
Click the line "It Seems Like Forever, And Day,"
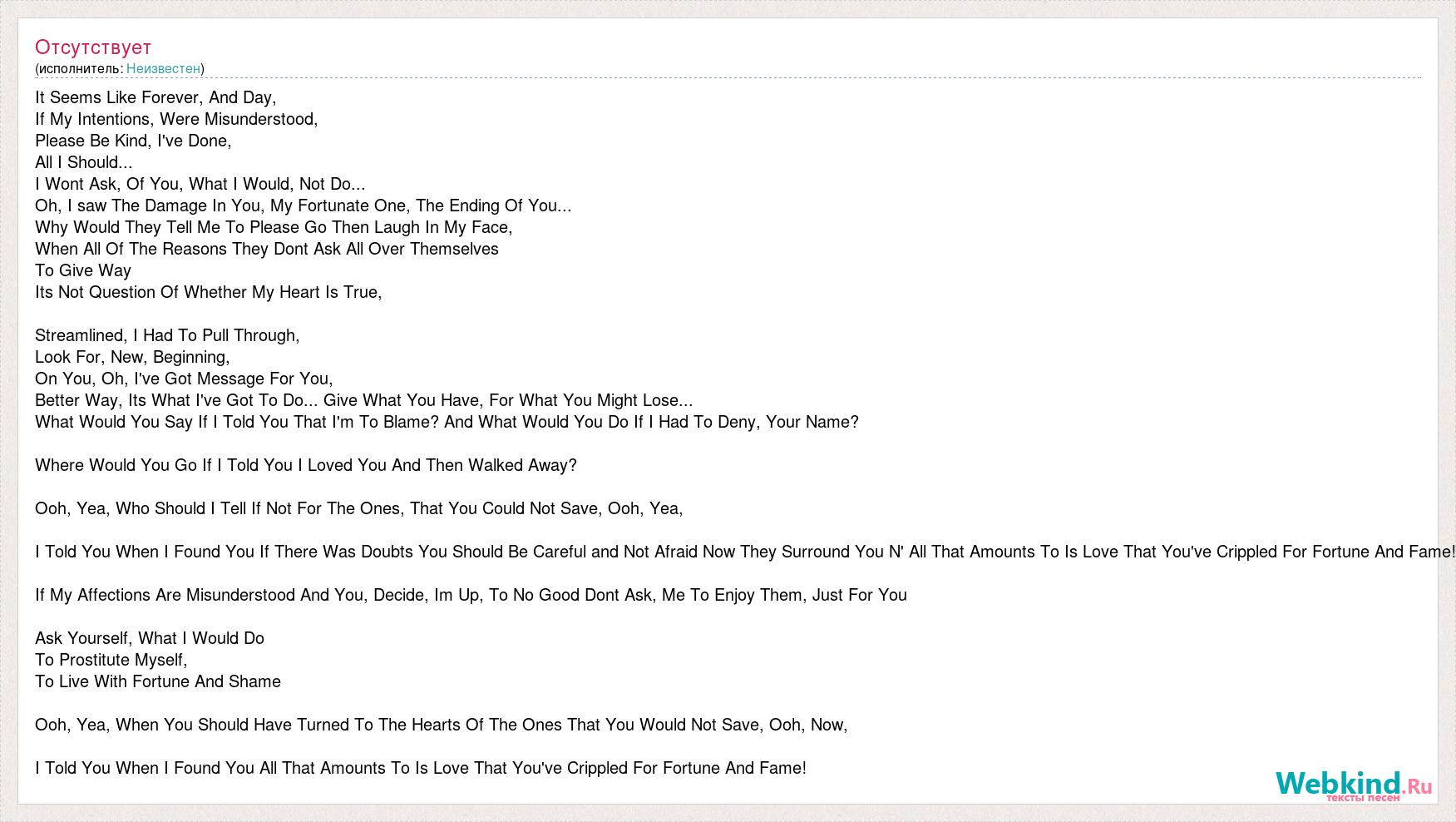pos(155,97)
